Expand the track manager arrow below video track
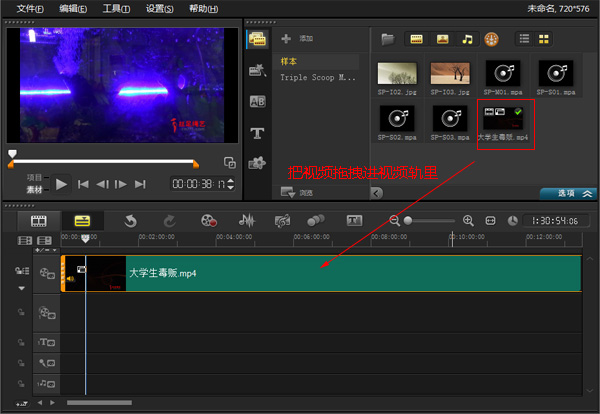Viewport: 600px width, 414px height. click(x=21, y=287)
